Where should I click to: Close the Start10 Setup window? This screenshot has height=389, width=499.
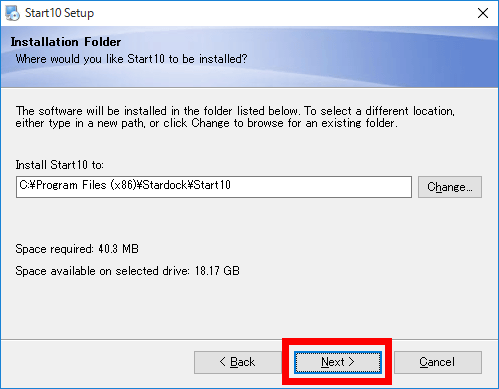[483, 13]
